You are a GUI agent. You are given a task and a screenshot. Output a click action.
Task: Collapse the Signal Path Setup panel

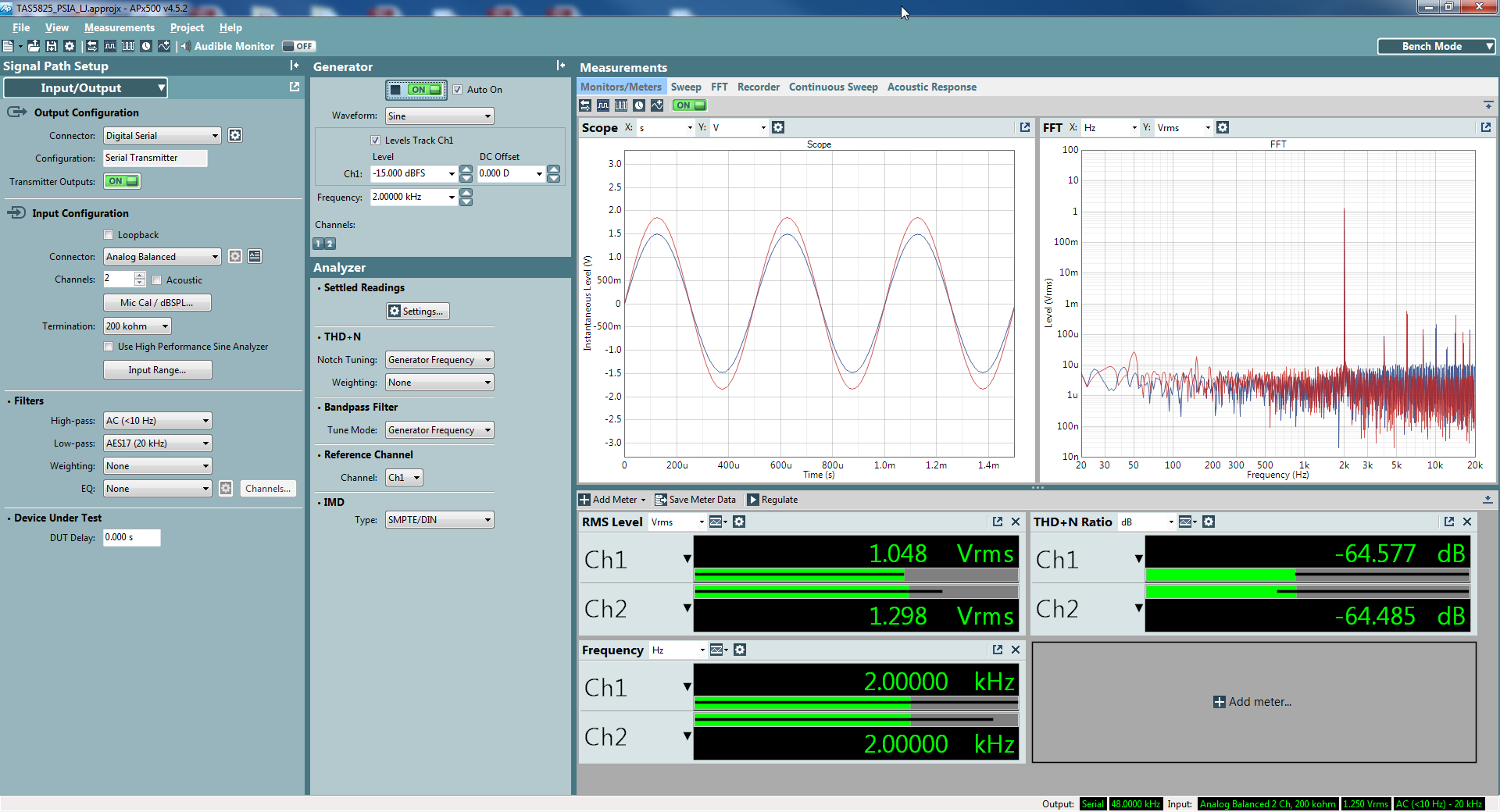click(x=295, y=66)
